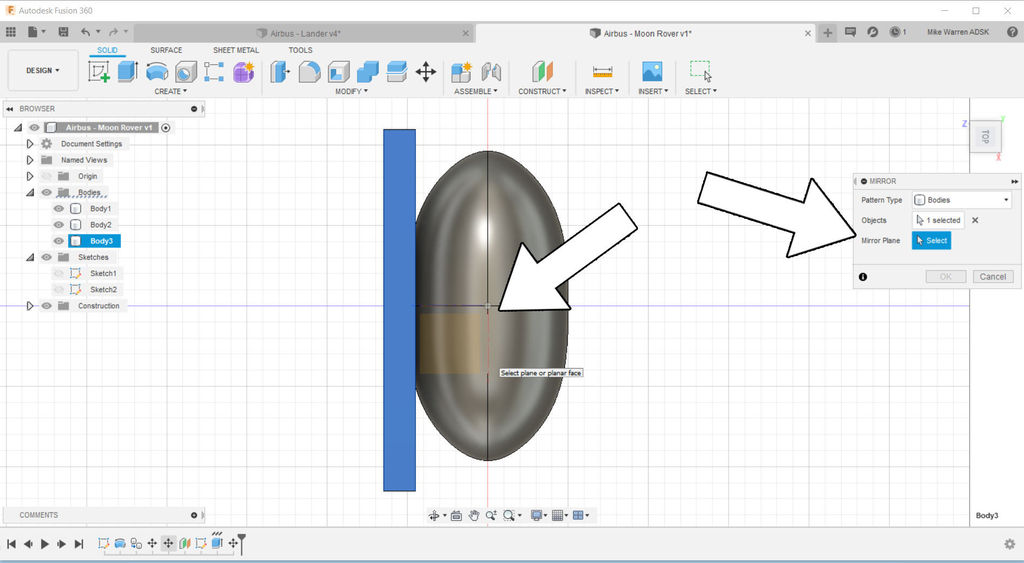
Task: Select the Fillet tool
Action: pyautogui.click(x=310, y=72)
